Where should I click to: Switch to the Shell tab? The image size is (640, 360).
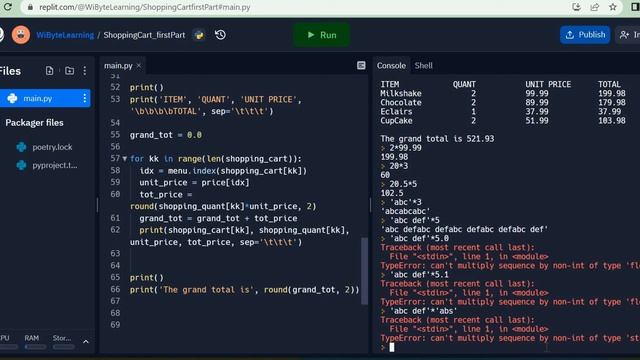click(x=424, y=66)
